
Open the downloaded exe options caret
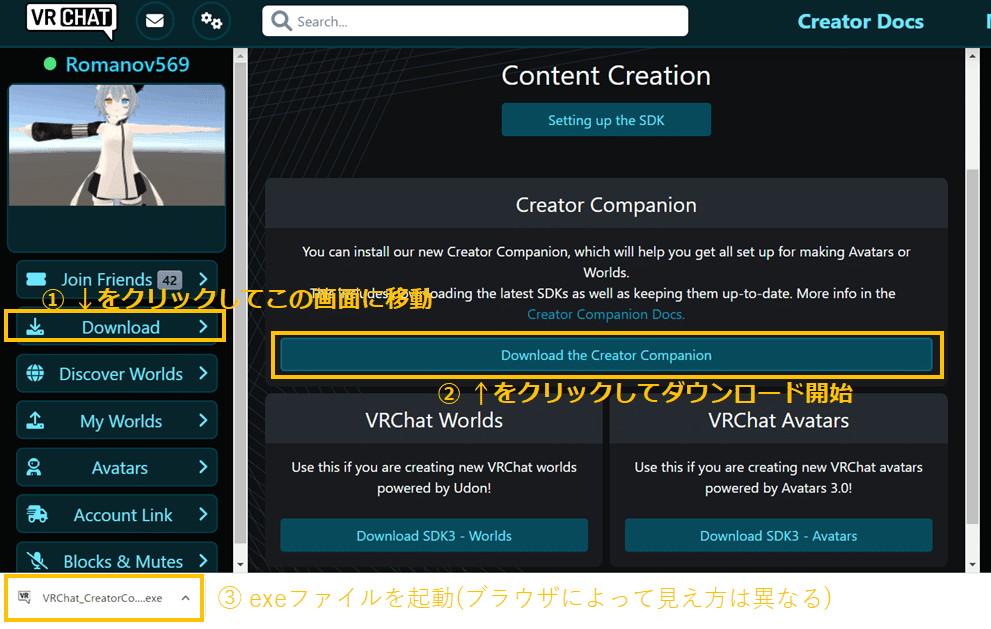coord(185,597)
